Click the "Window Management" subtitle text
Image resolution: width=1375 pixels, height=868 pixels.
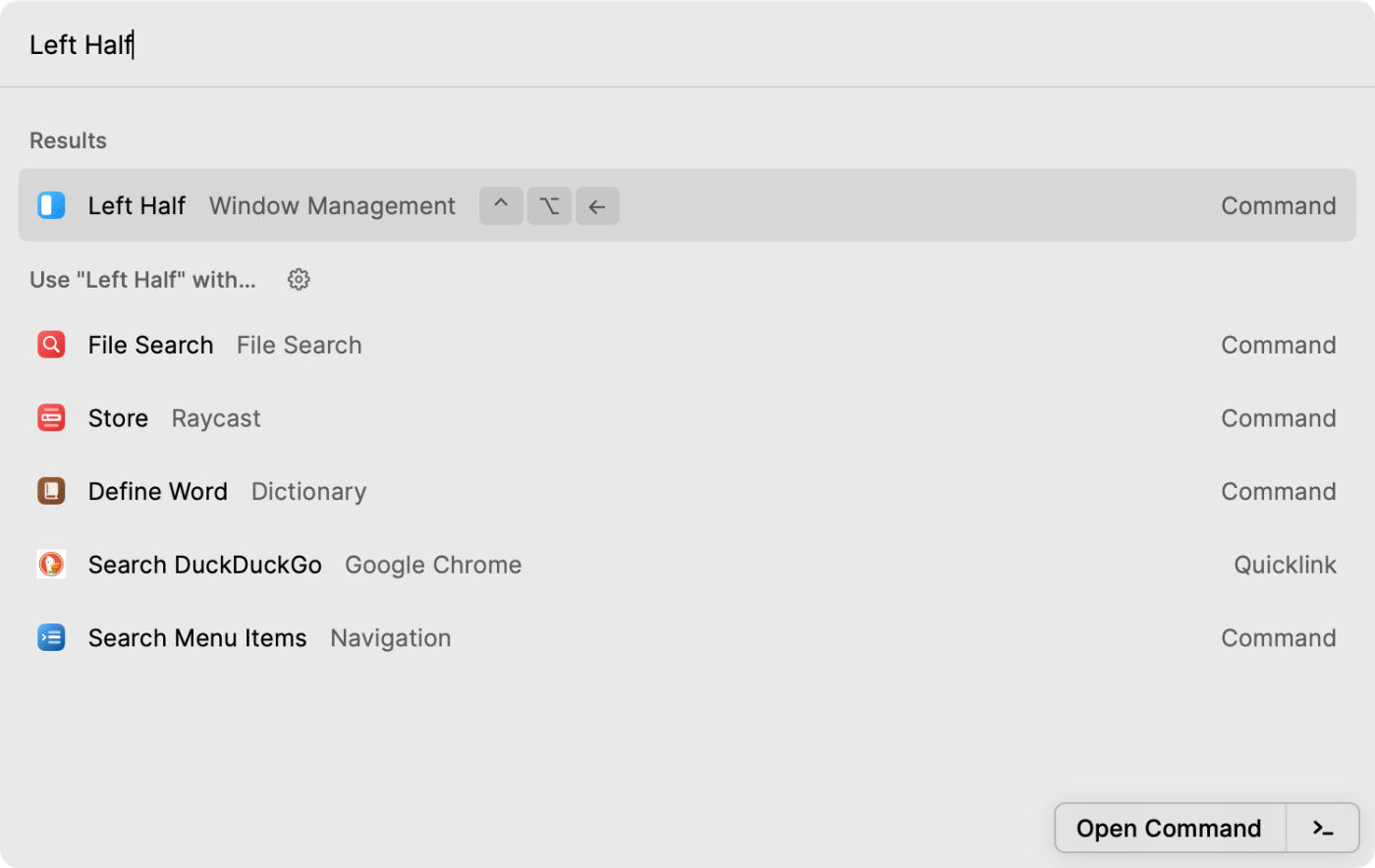coord(332,206)
